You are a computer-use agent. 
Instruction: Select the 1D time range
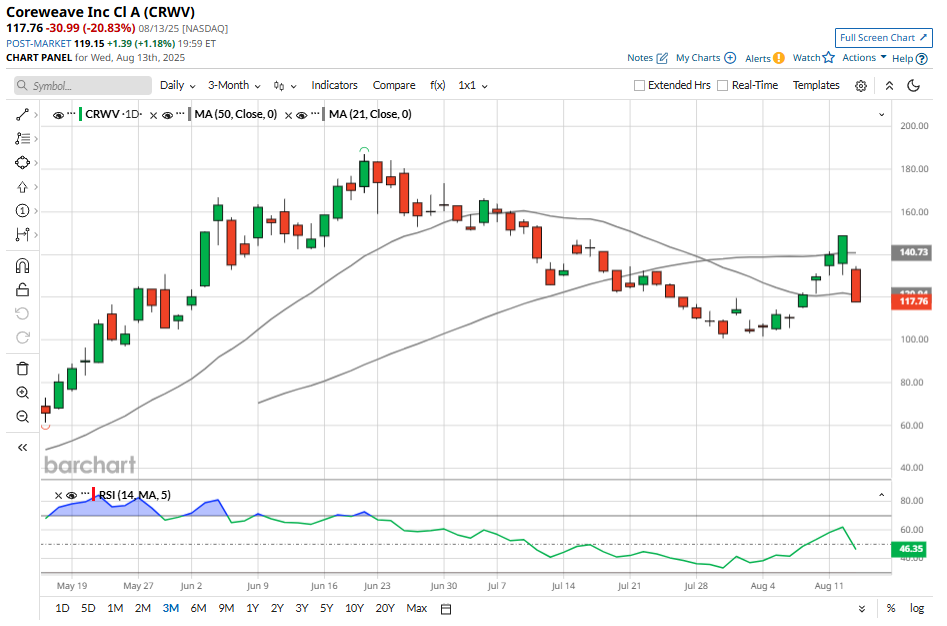coord(62,608)
